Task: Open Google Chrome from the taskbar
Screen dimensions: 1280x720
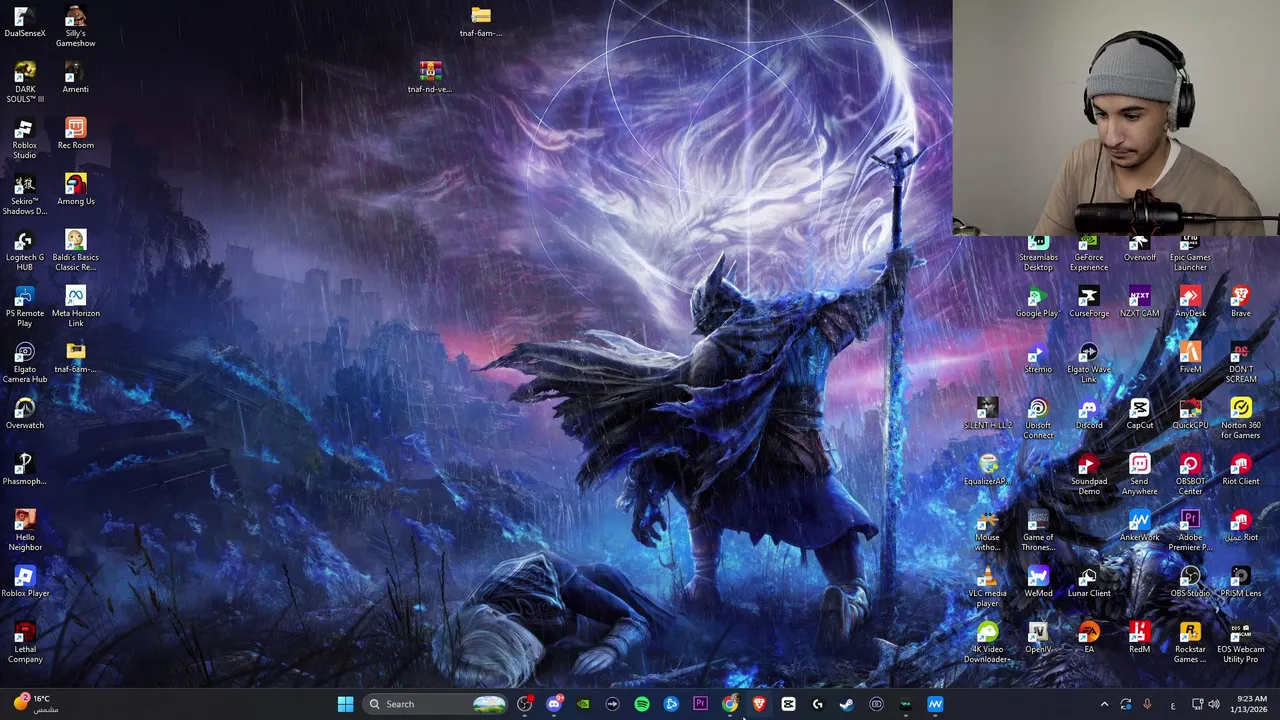Action: tap(730, 704)
